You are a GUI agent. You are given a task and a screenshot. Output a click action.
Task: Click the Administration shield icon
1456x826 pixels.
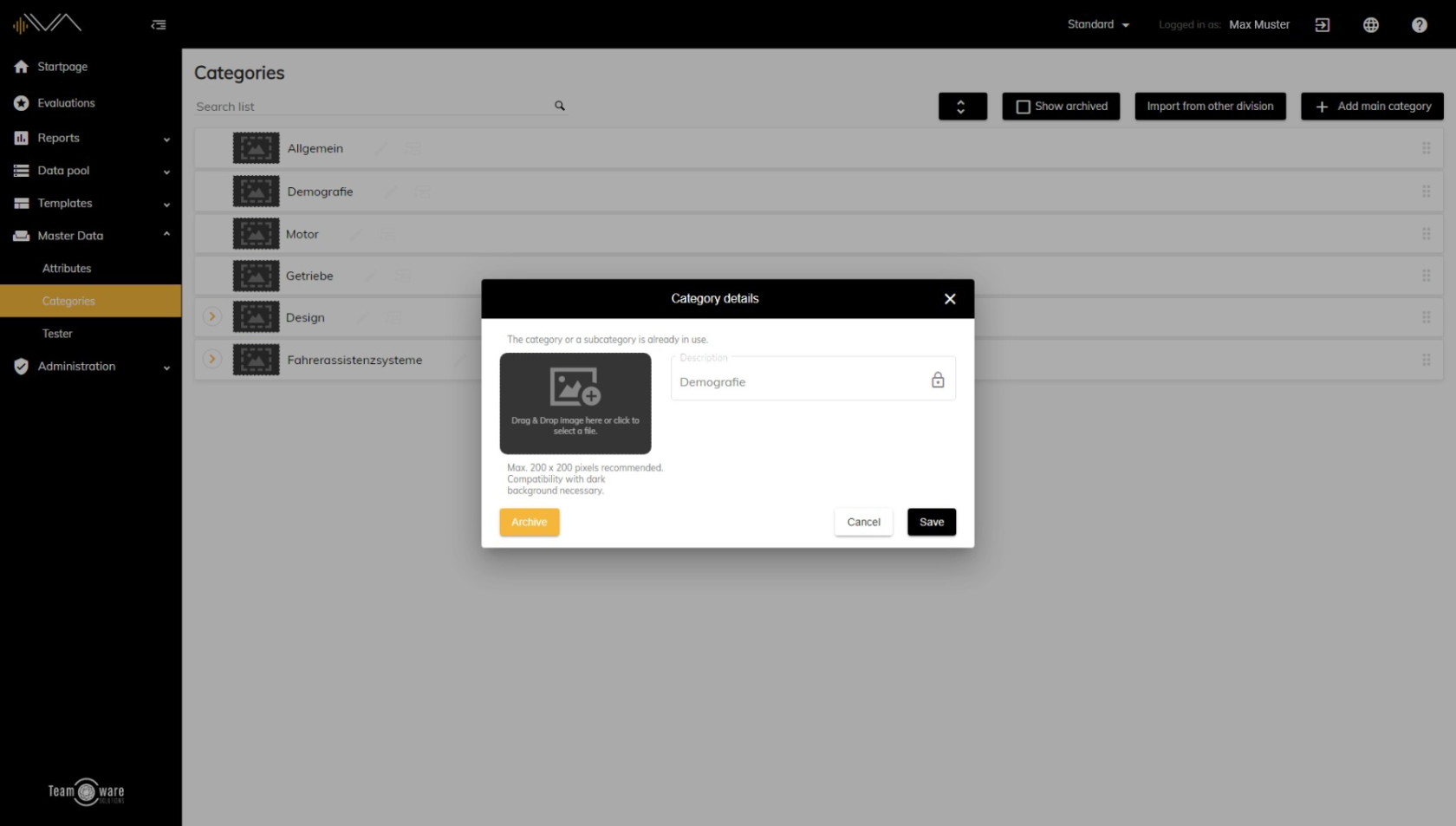tap(22, 367)
